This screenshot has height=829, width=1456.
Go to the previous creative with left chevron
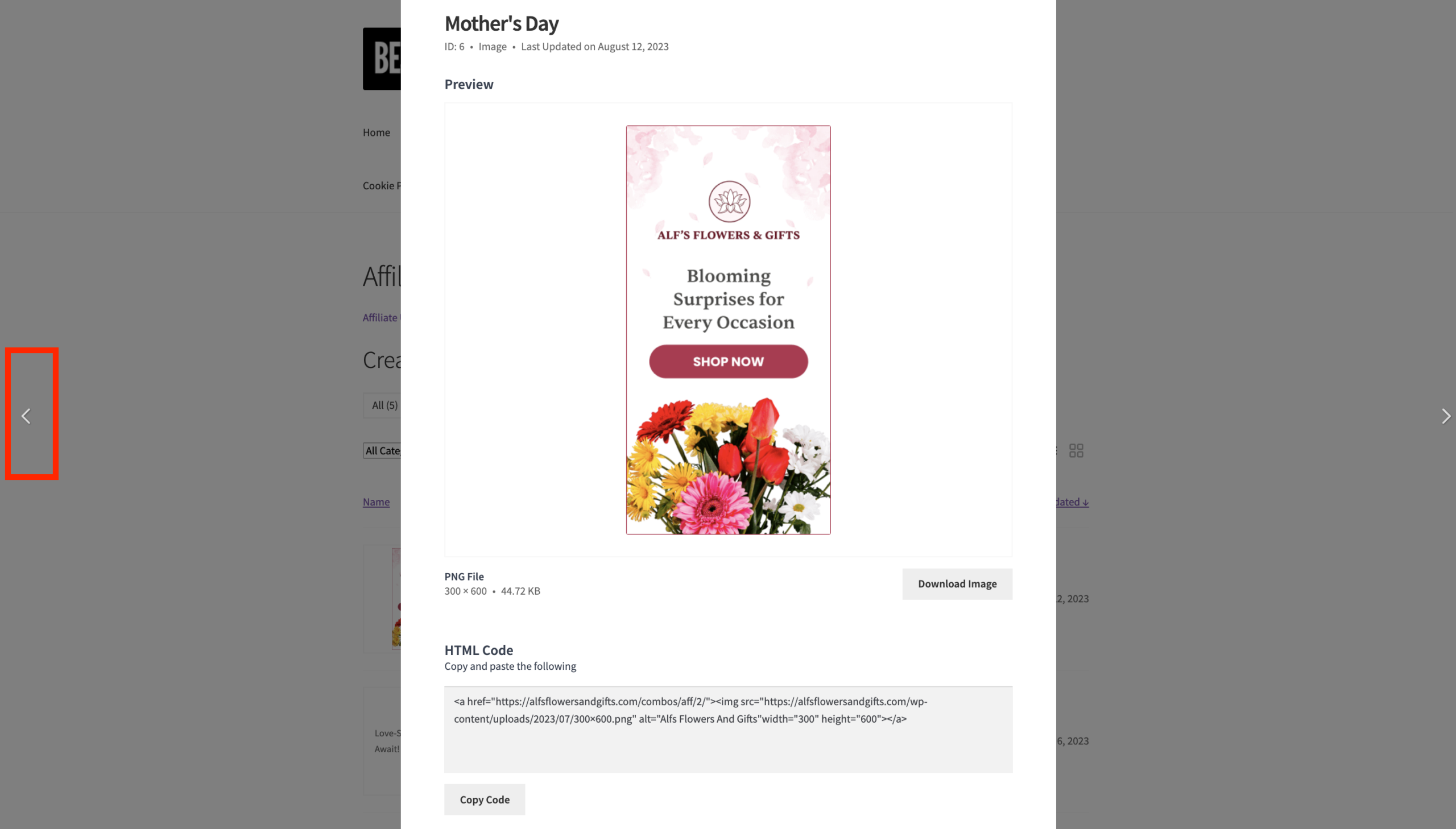point(26,416)
